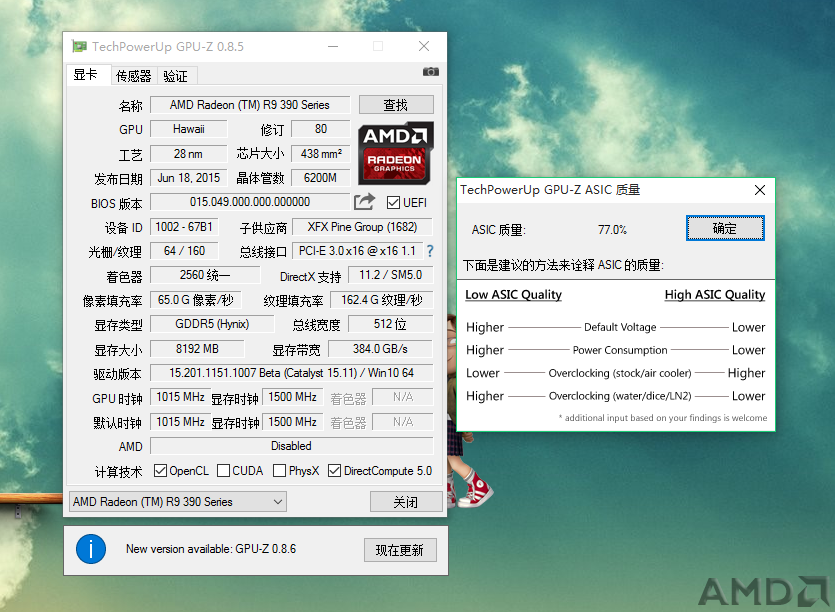835x612 pixels.
Task: Click the AMD Radeon Graphics logo
Action: [x=396, y=153]
